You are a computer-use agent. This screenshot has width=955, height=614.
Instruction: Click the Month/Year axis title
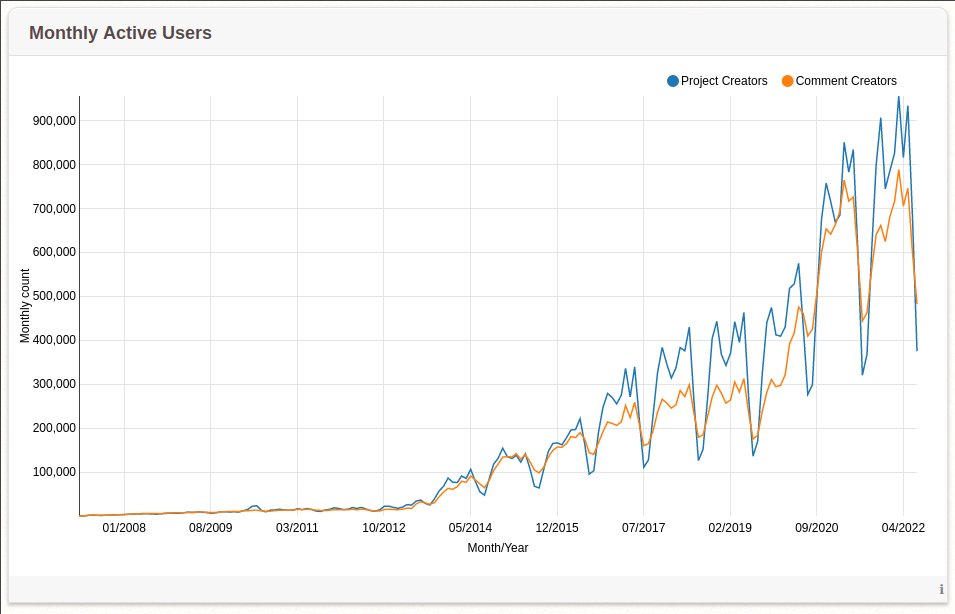tap(498, 548)
